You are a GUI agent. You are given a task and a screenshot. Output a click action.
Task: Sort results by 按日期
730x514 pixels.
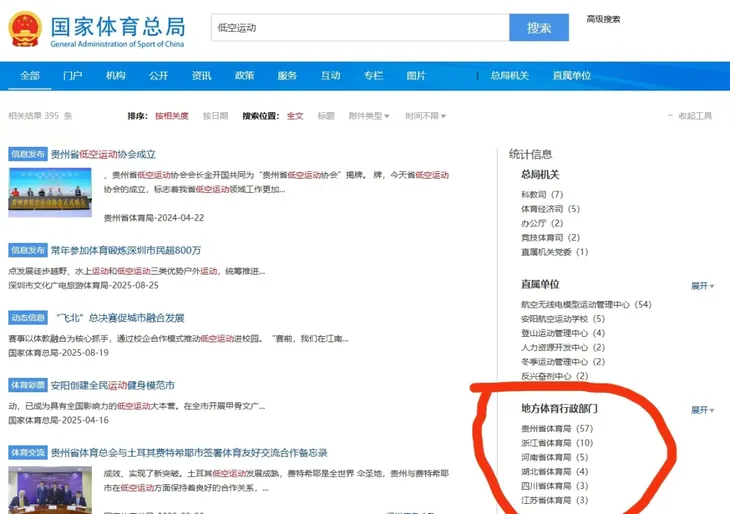coord(215,116)
